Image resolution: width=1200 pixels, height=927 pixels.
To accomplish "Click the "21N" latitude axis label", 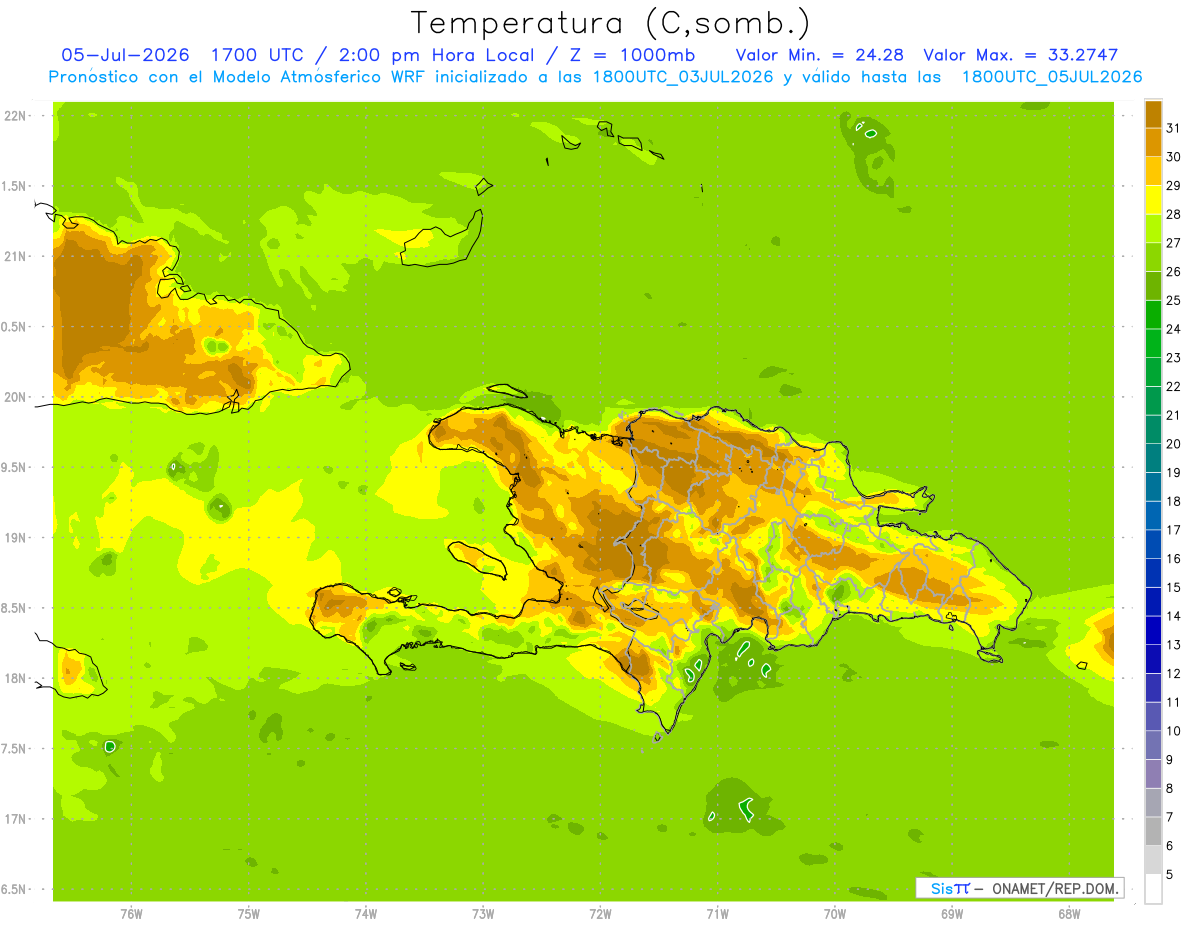I will 17,256.
